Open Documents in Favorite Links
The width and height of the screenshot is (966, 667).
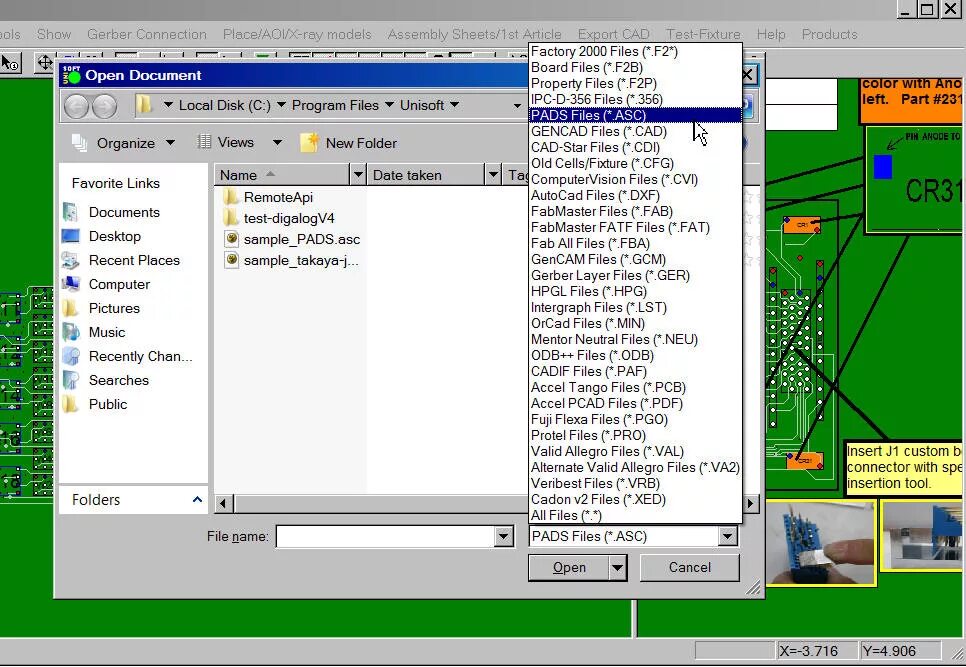[124, 212]
